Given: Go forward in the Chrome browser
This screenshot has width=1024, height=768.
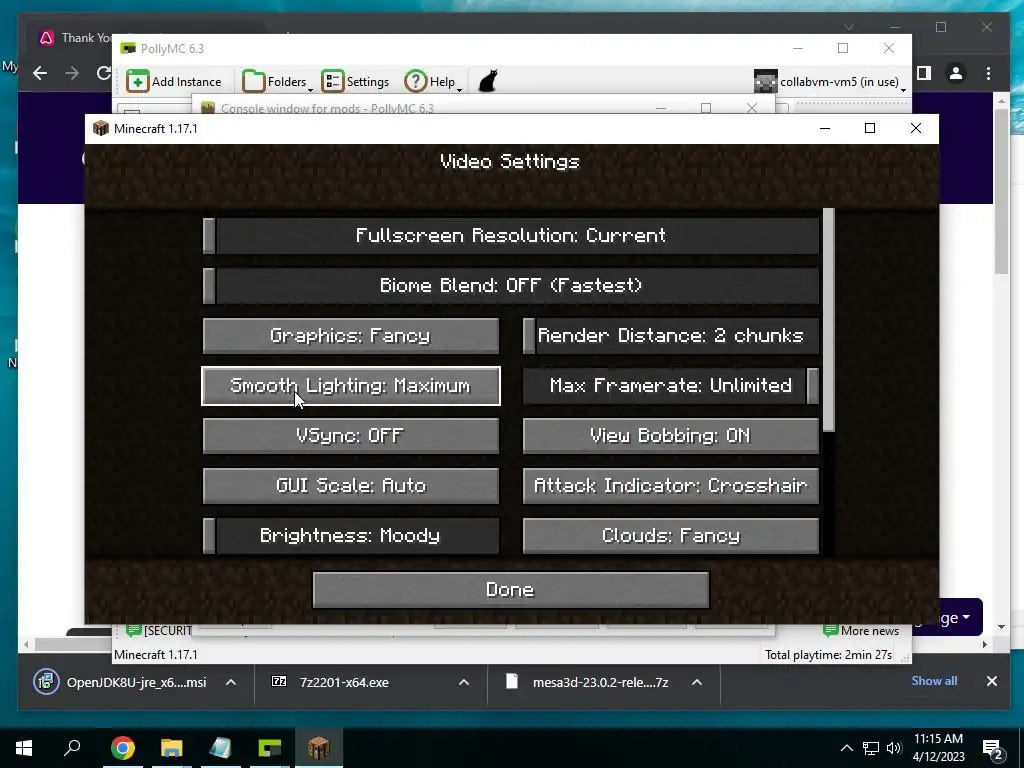Looking at the screenshot, I should point(72,73).
